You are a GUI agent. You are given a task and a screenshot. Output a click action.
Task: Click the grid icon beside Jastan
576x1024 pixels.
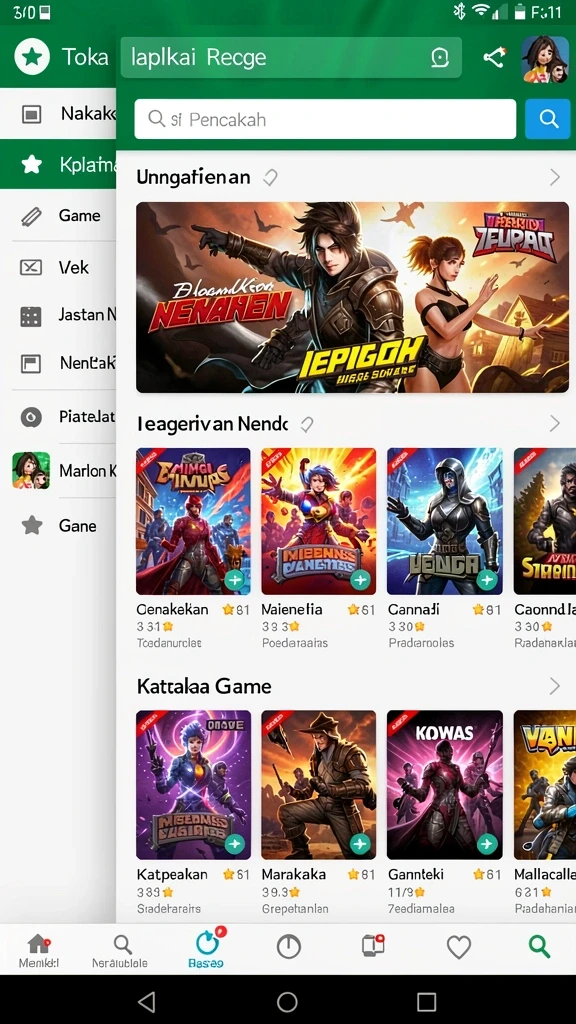pyautogui.click(x=31, y=316)
